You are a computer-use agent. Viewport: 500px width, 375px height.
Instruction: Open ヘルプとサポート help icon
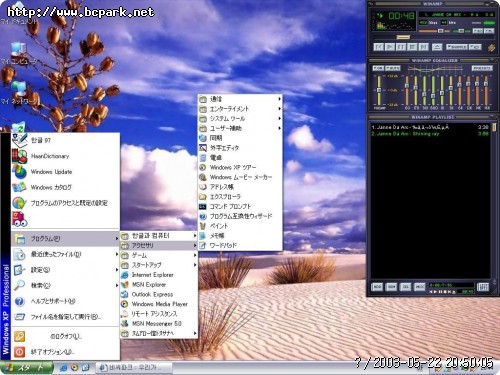coord(20,301)
